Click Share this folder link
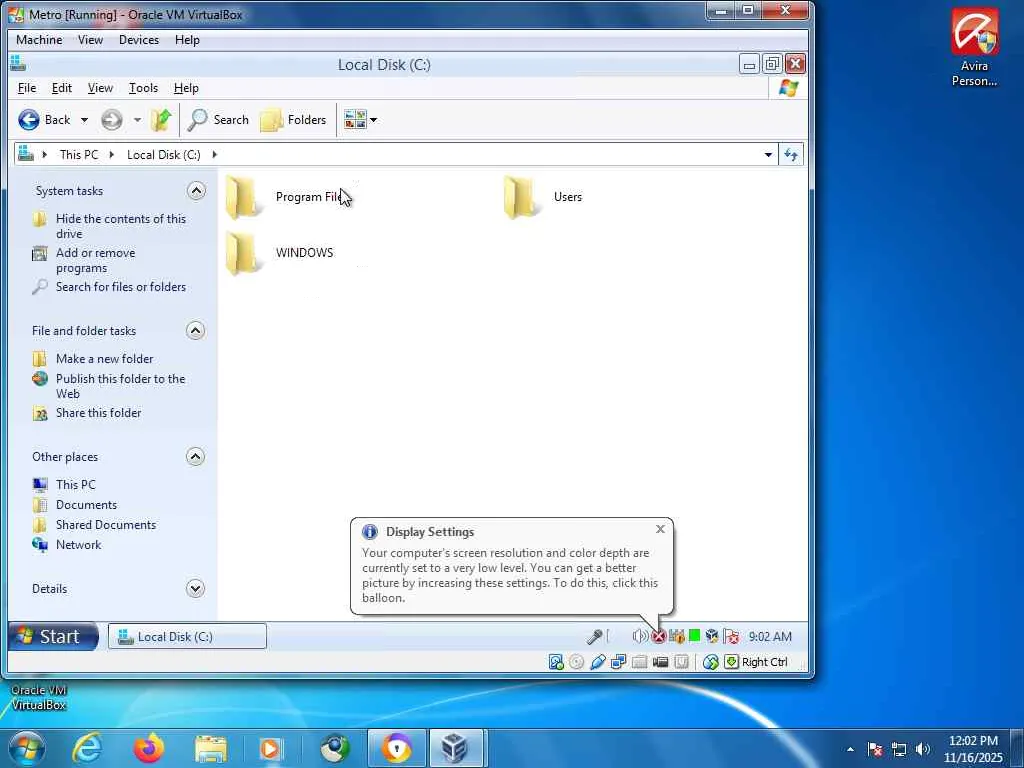1024x768 pixels. (x=99, y=413)
